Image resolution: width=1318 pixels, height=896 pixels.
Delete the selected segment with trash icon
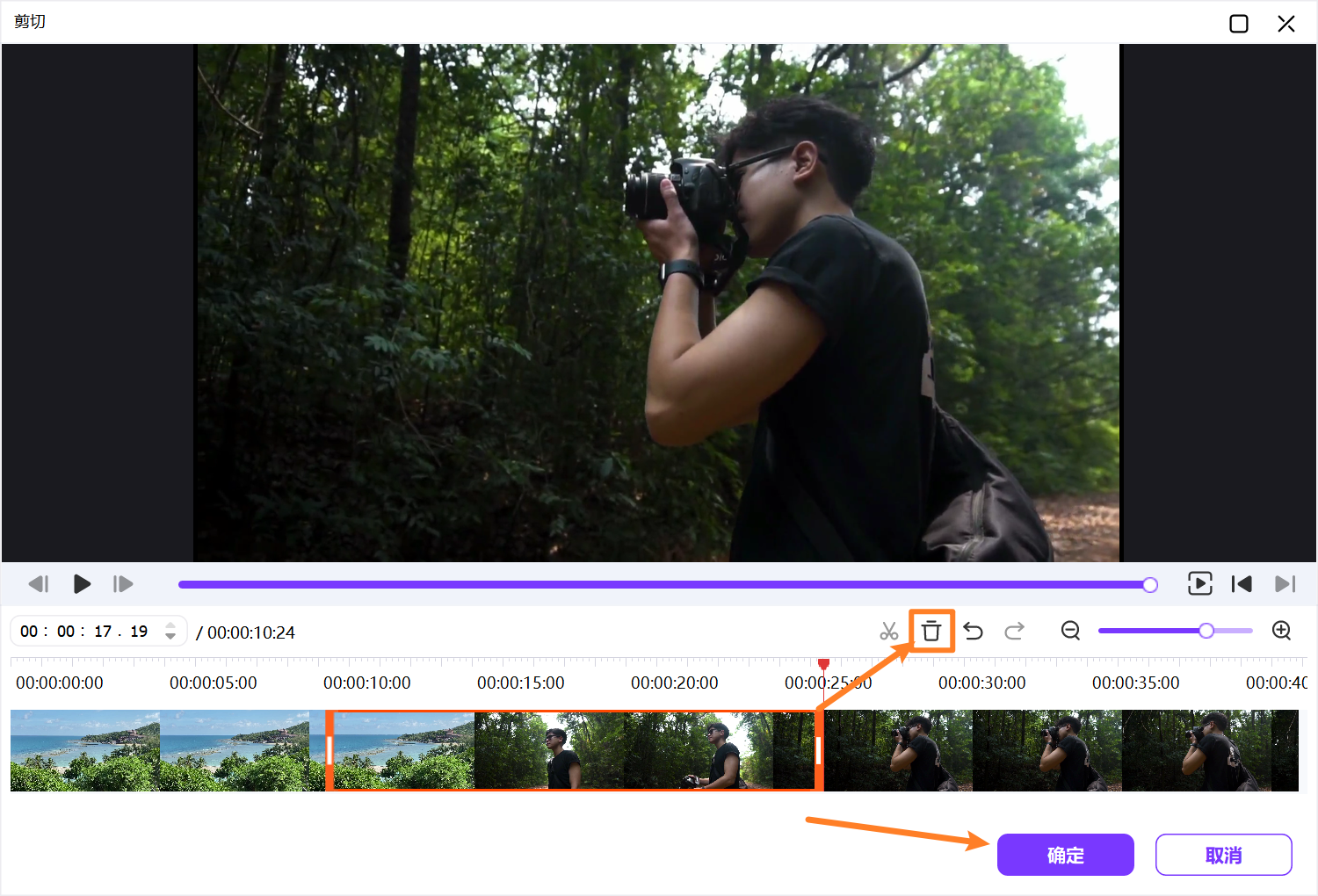click(x=931, y=631)
